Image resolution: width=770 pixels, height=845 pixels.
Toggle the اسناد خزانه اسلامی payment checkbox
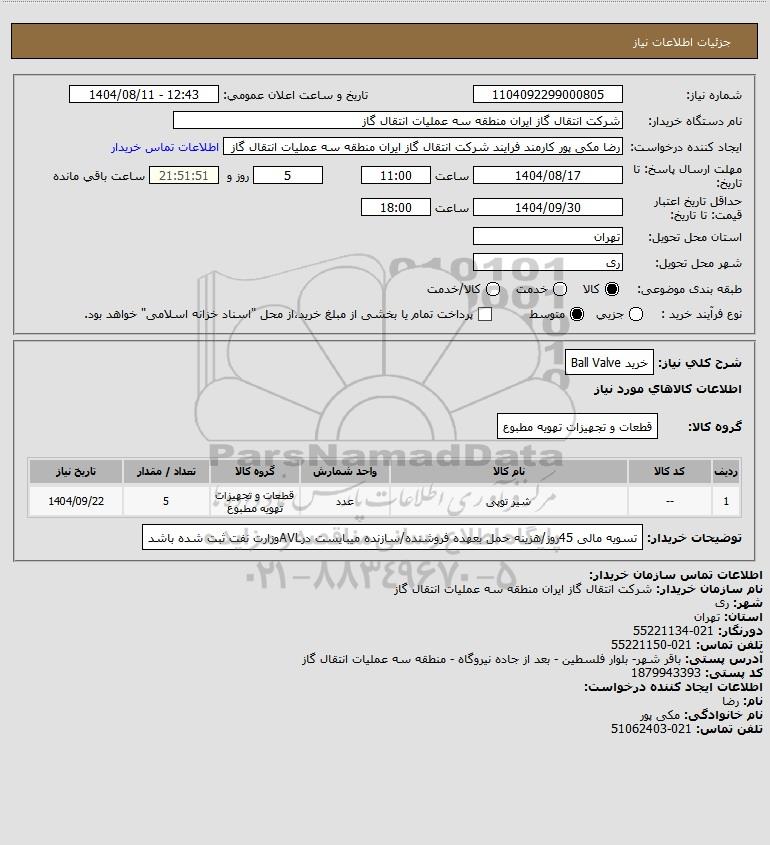485,314
